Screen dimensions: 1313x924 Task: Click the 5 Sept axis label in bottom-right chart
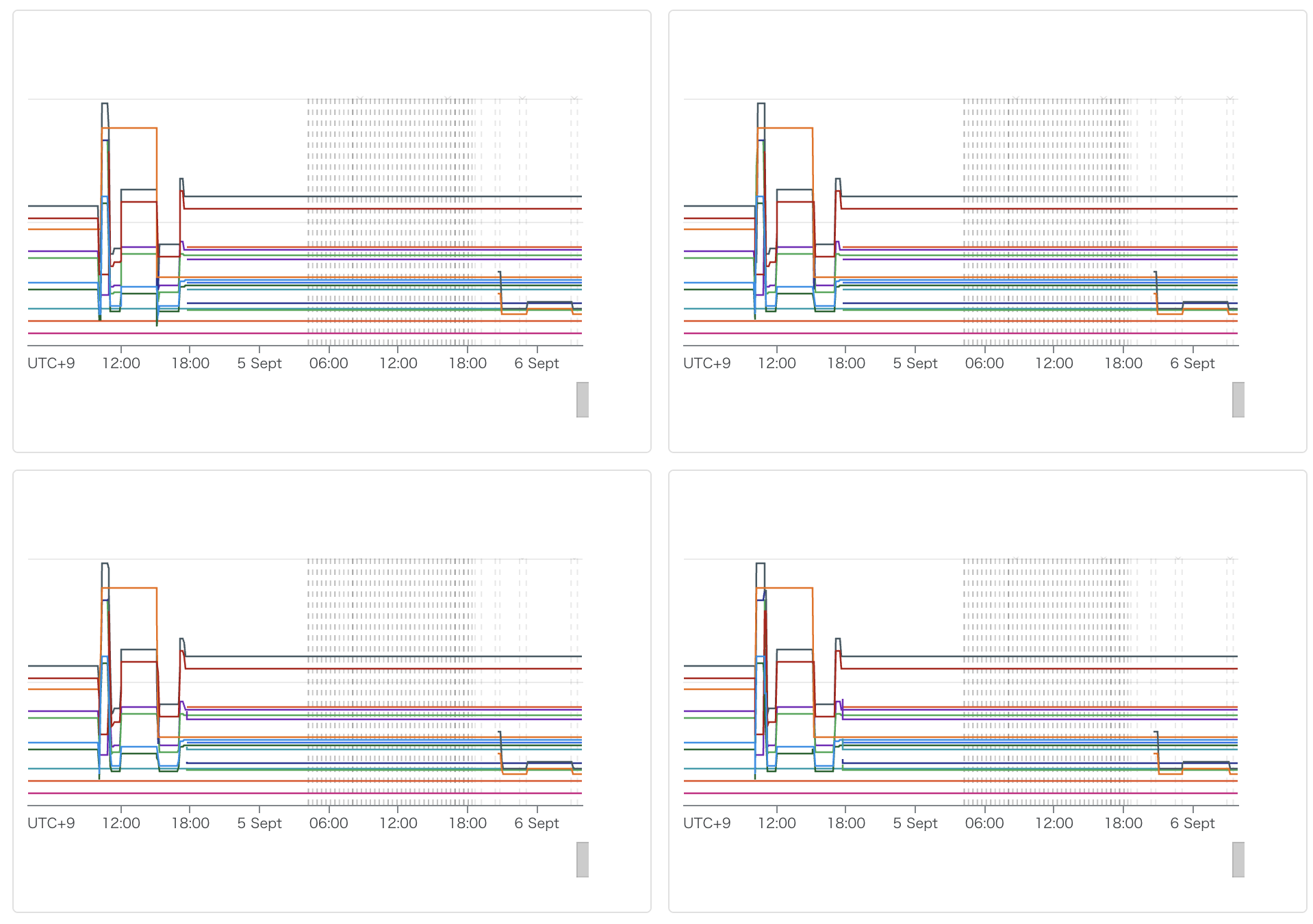tap(915, 823)
